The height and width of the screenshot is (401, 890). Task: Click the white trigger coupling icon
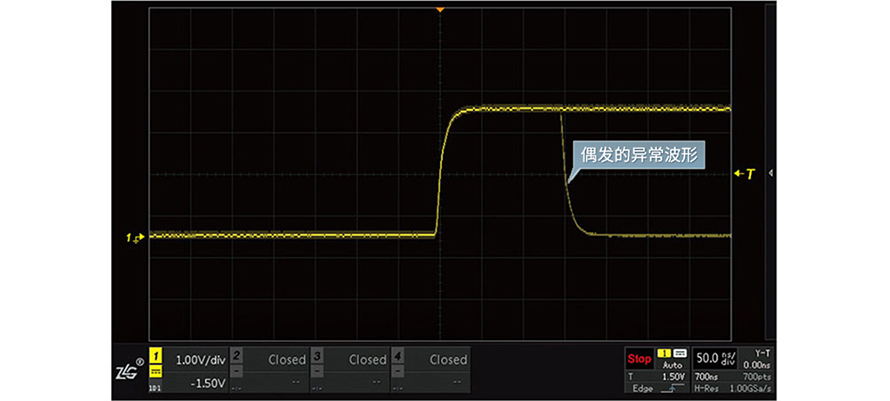point(679,355)
